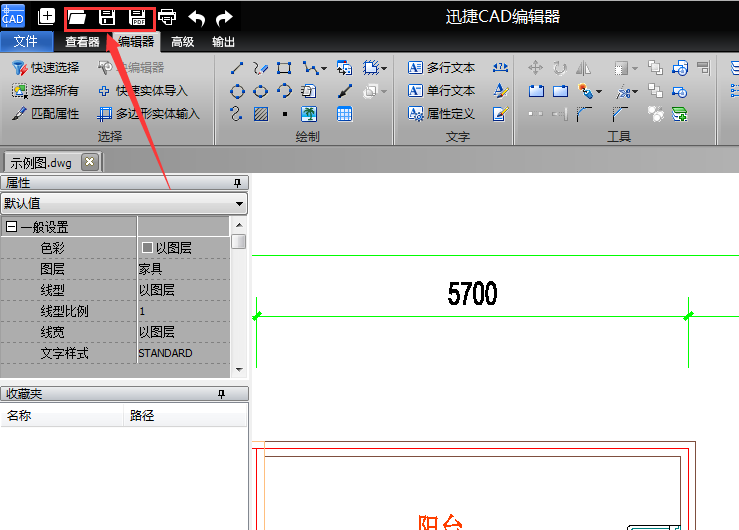739x530 pixels.
Task: Open a file with the folder icon
Action: click(77, 17)
